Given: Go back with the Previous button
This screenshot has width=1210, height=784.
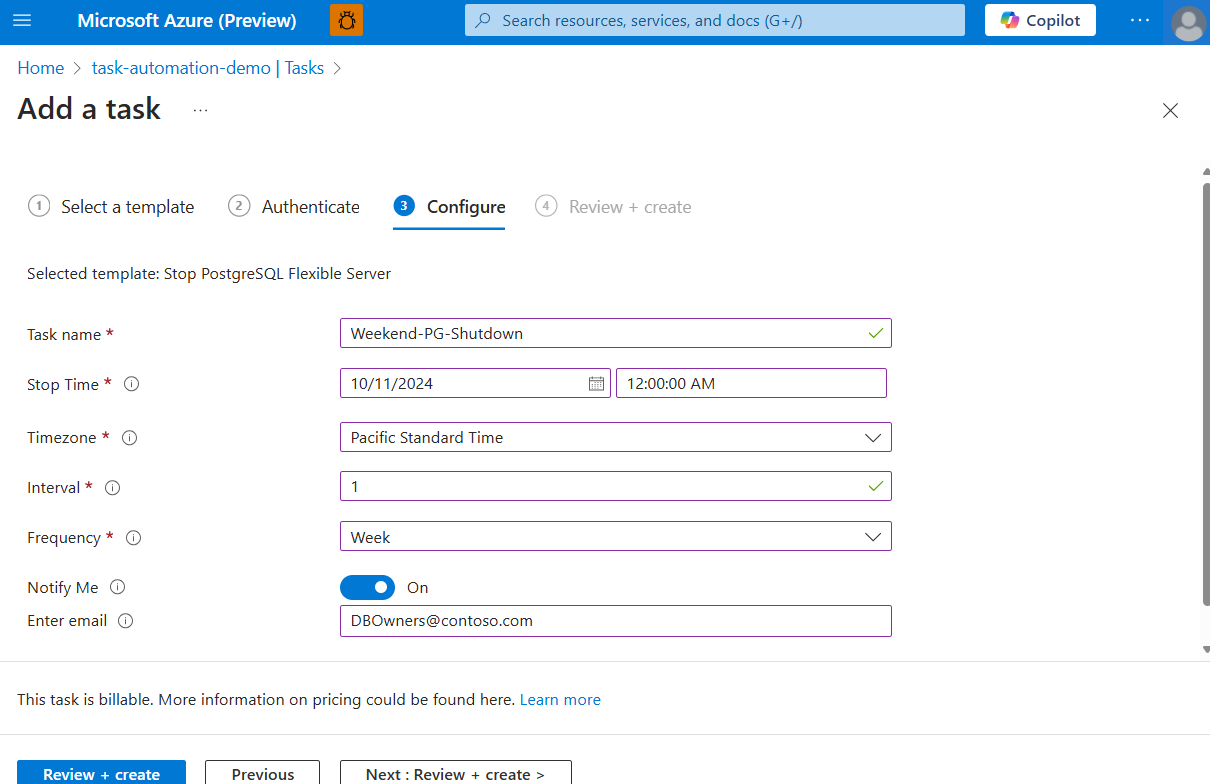Looking at the screenshot, I should (x=263, y=773).
